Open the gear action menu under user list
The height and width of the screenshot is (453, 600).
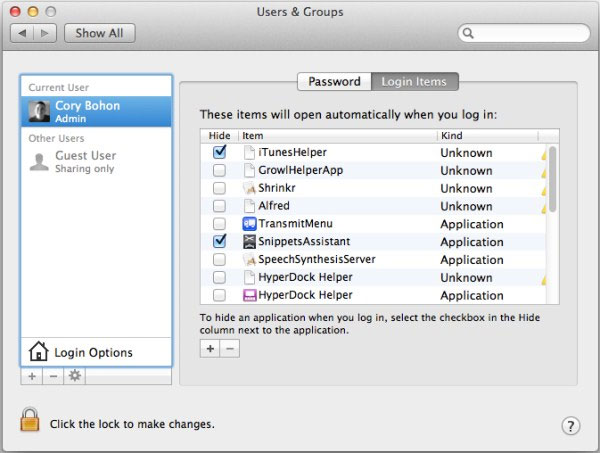[75, 376]
